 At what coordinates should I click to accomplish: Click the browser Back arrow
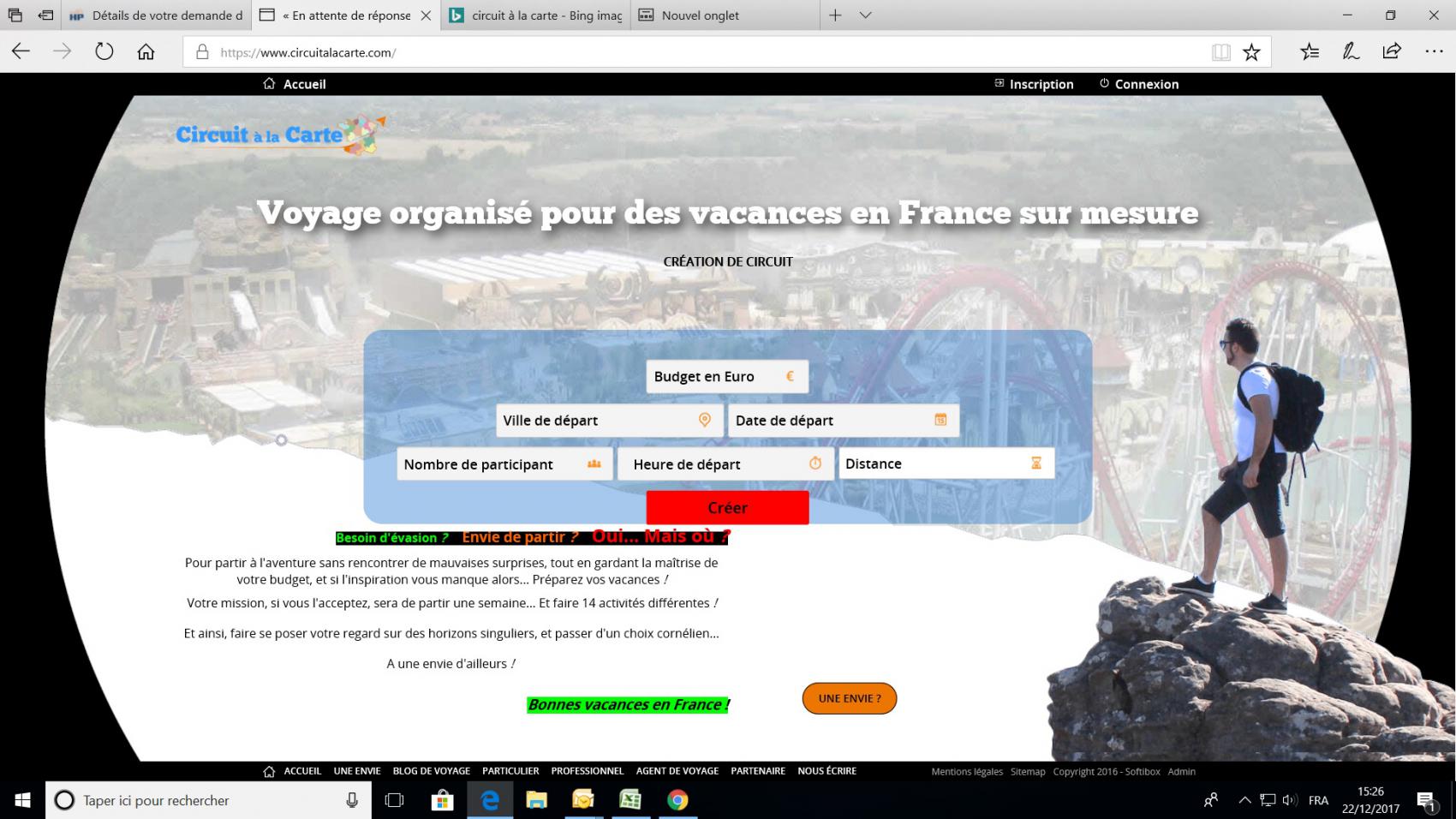(x=21, y=52)
